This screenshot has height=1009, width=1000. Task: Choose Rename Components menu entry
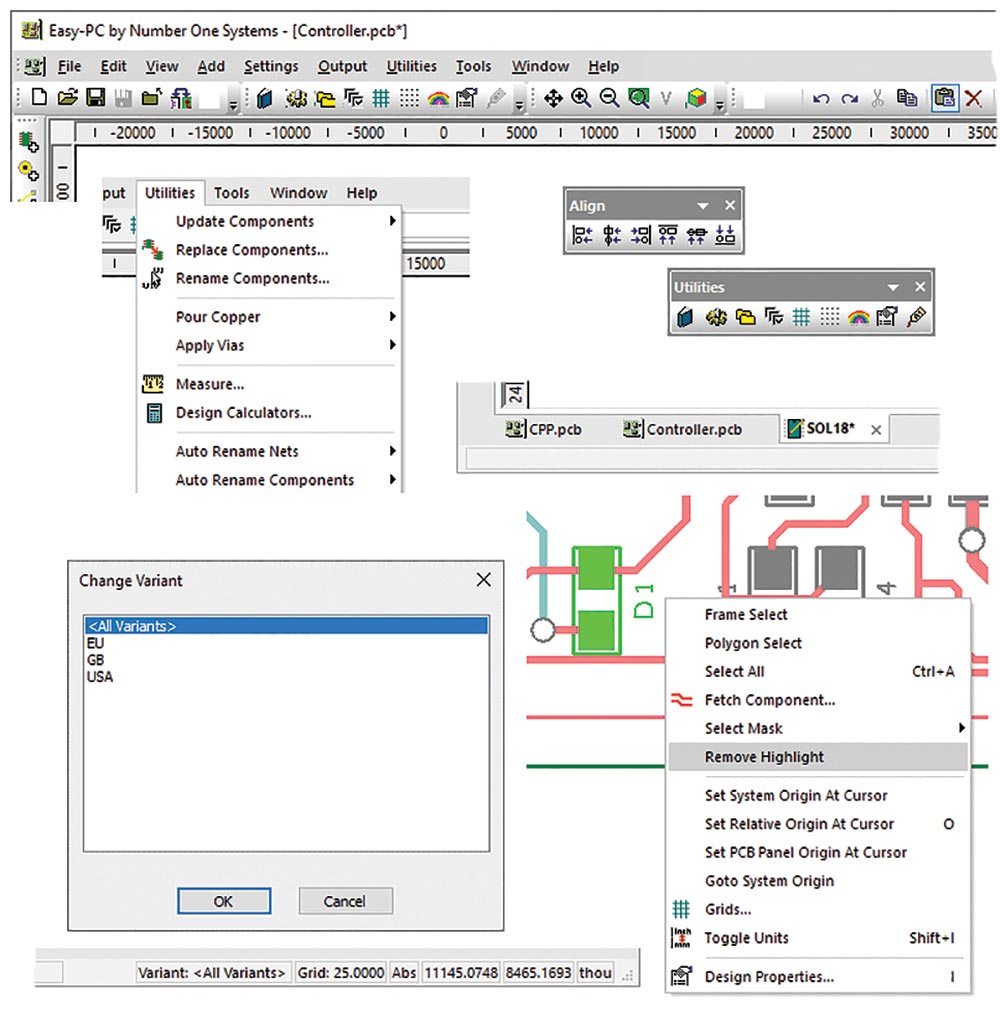(x=269, y=279)
